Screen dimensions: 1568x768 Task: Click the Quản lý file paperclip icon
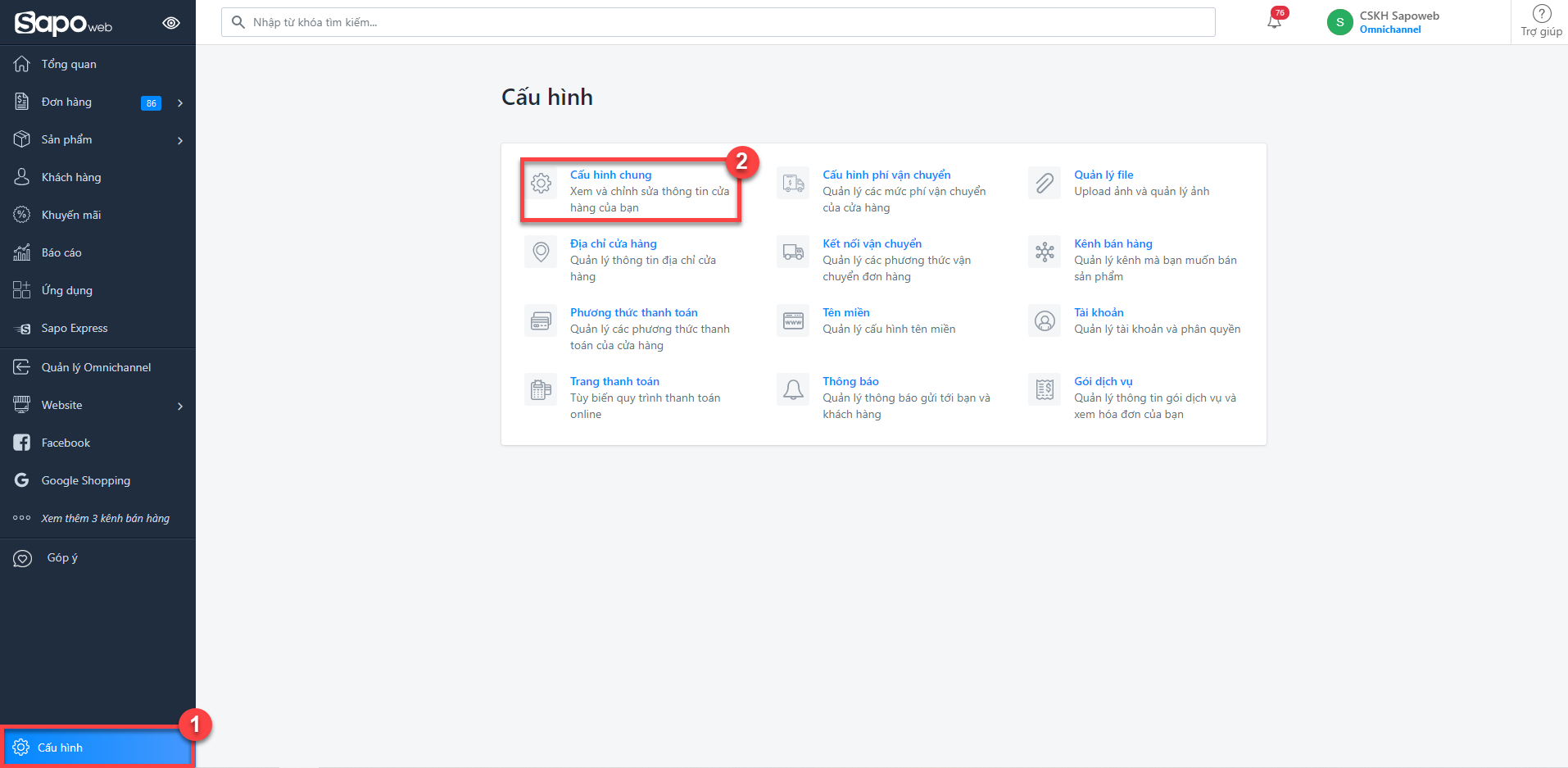click(x=1045, y=183)
